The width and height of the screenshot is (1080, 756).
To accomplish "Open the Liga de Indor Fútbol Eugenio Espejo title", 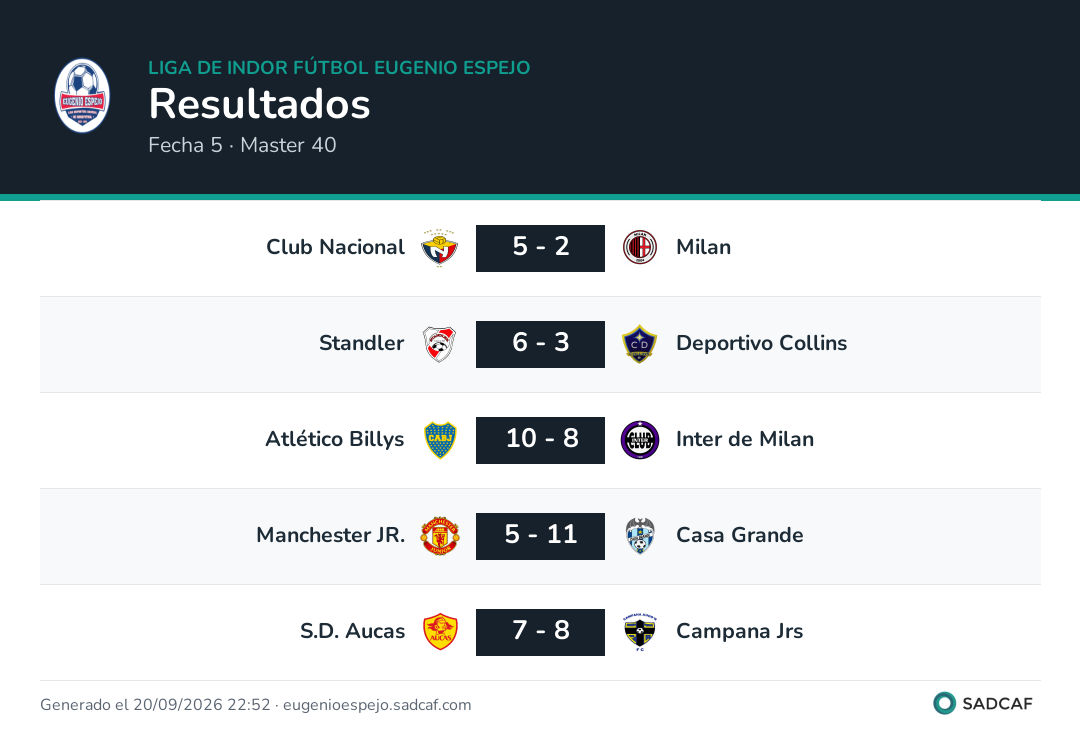I will (339, 67).
